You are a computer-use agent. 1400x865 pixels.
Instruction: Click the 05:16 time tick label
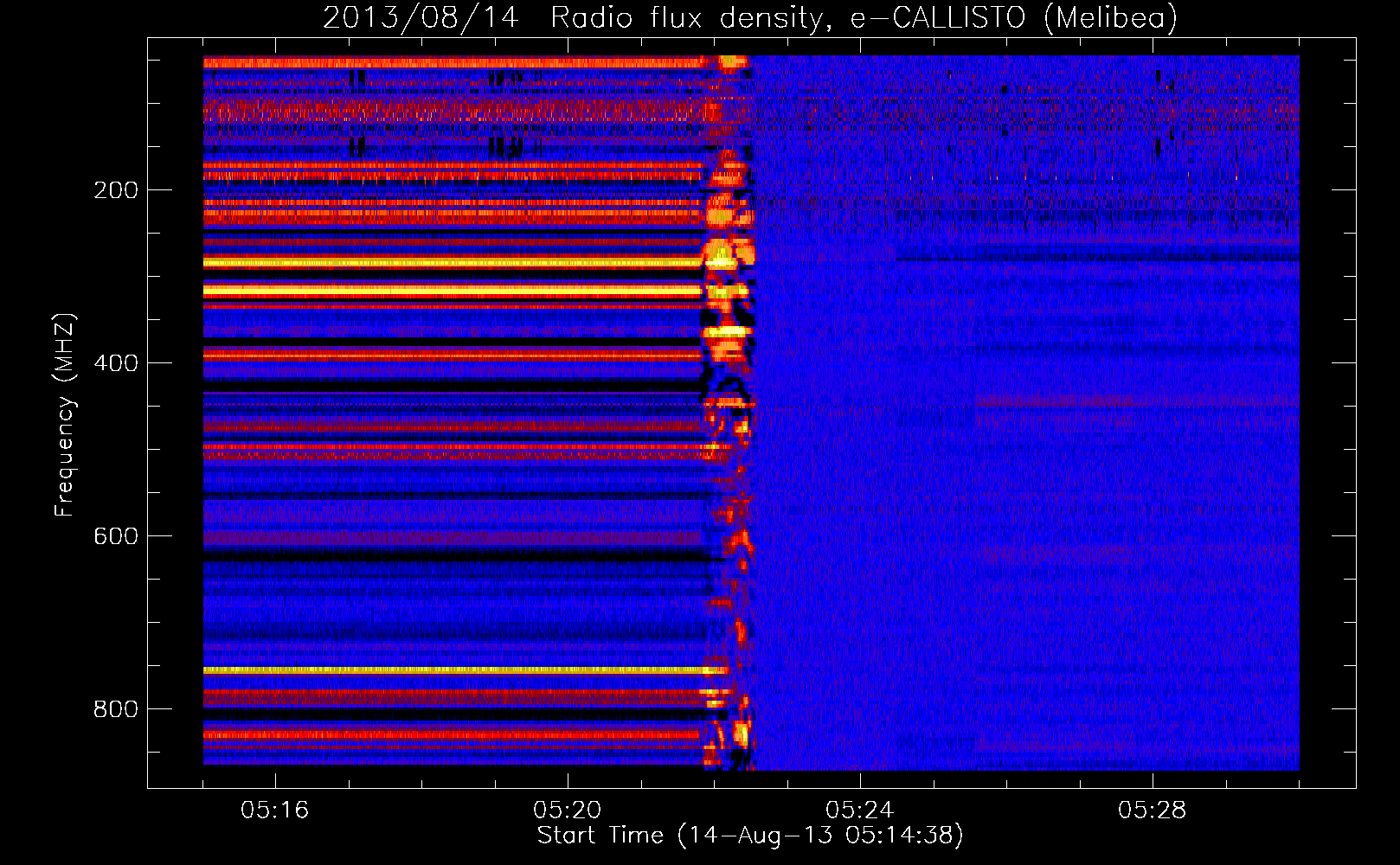point(275,811)
